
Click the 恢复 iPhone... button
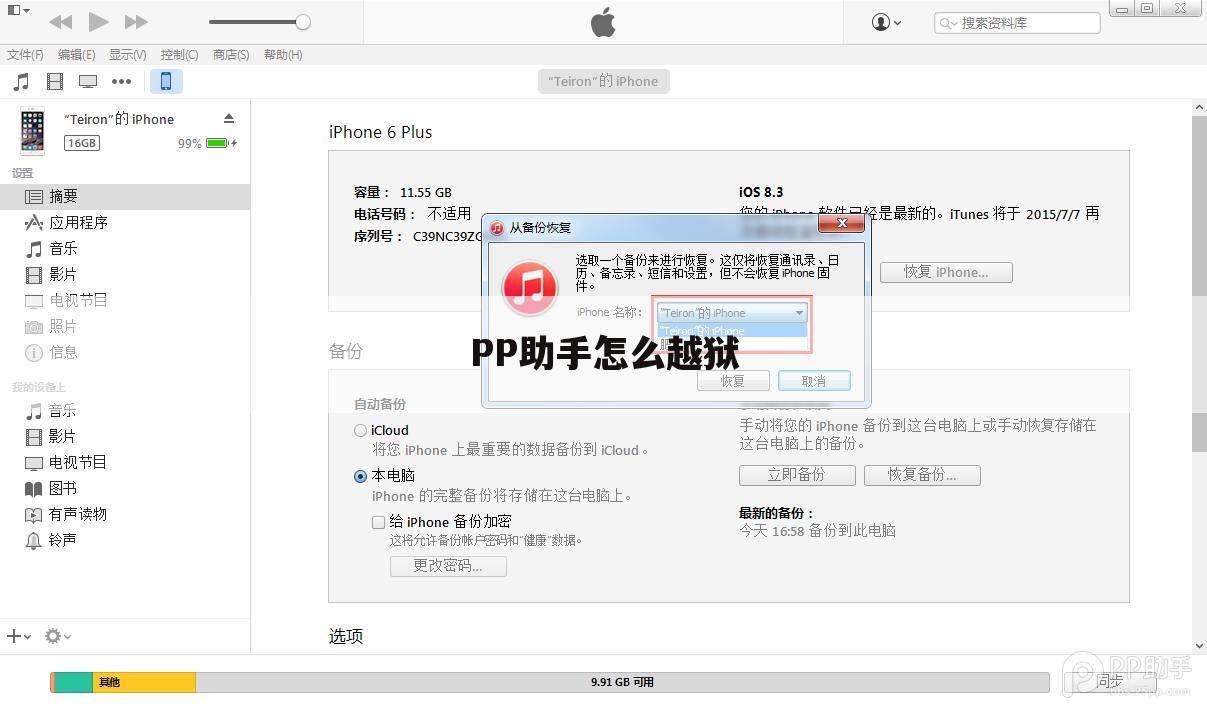[x=946, y=272]
